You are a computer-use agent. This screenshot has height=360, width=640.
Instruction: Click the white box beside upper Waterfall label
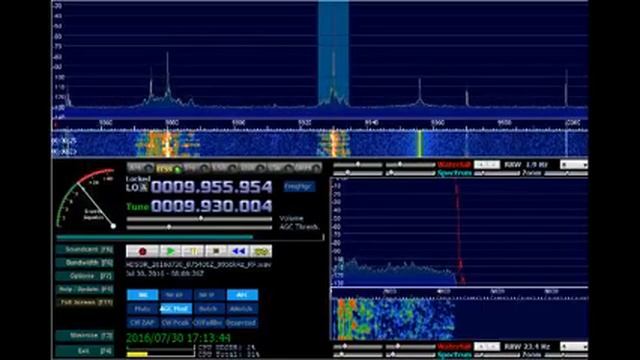pos(487,164)
